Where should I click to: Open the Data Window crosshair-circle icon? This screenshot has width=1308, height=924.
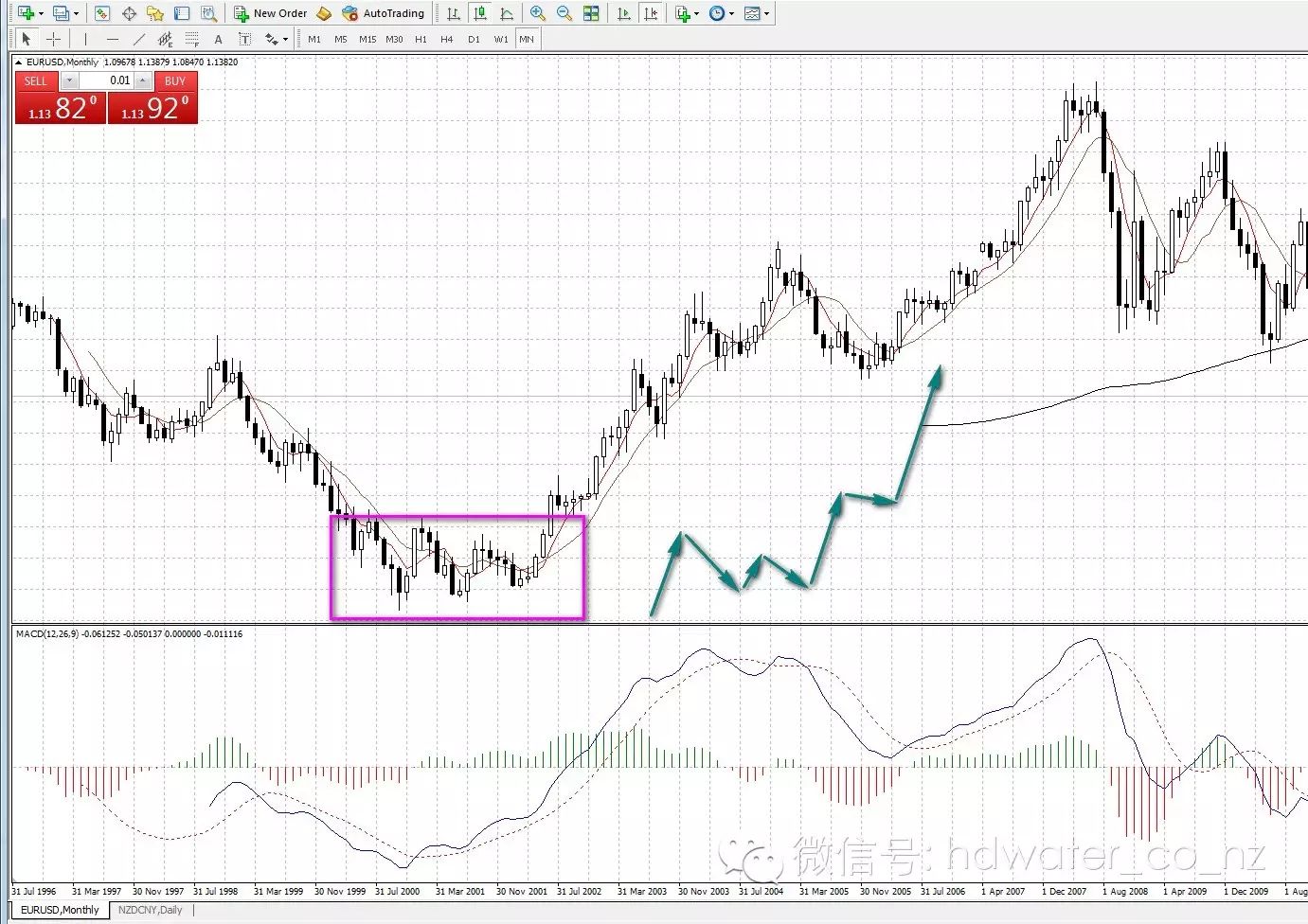click(x=129, y=13)
